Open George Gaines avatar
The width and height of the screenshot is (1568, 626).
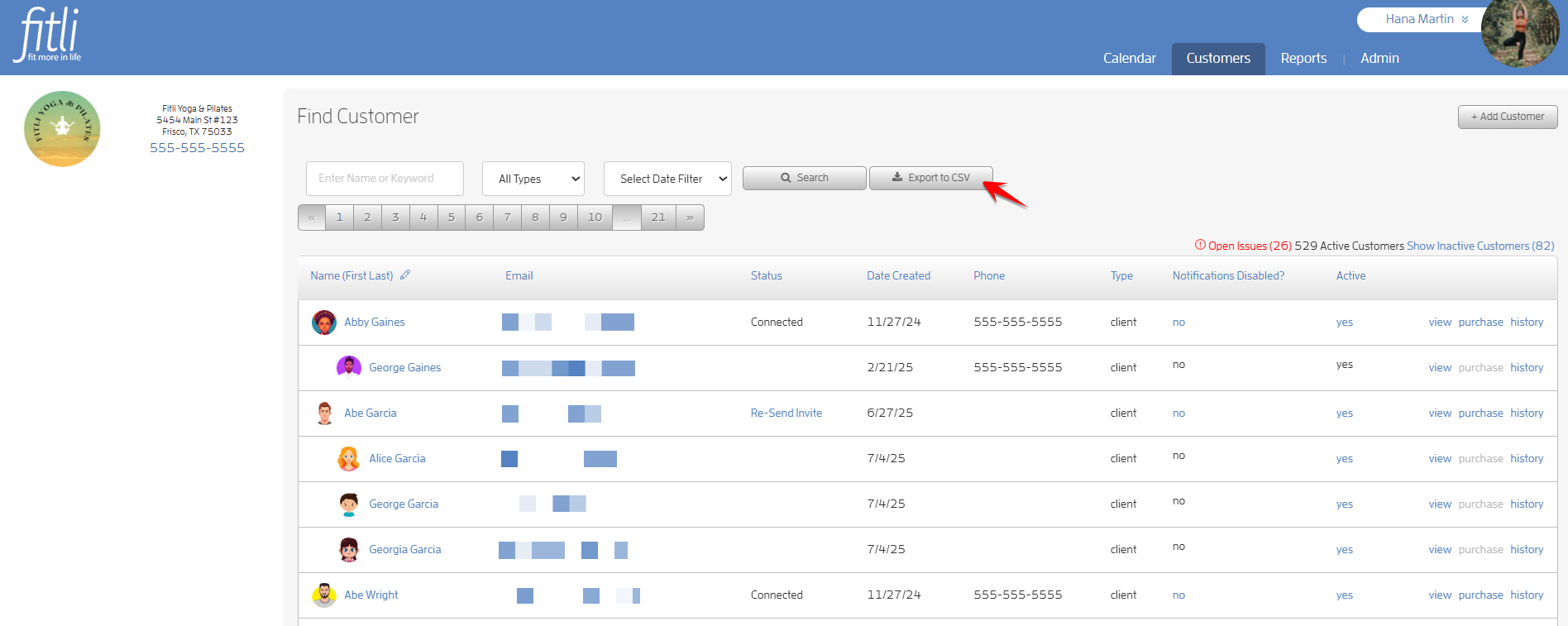coord(348,367)
